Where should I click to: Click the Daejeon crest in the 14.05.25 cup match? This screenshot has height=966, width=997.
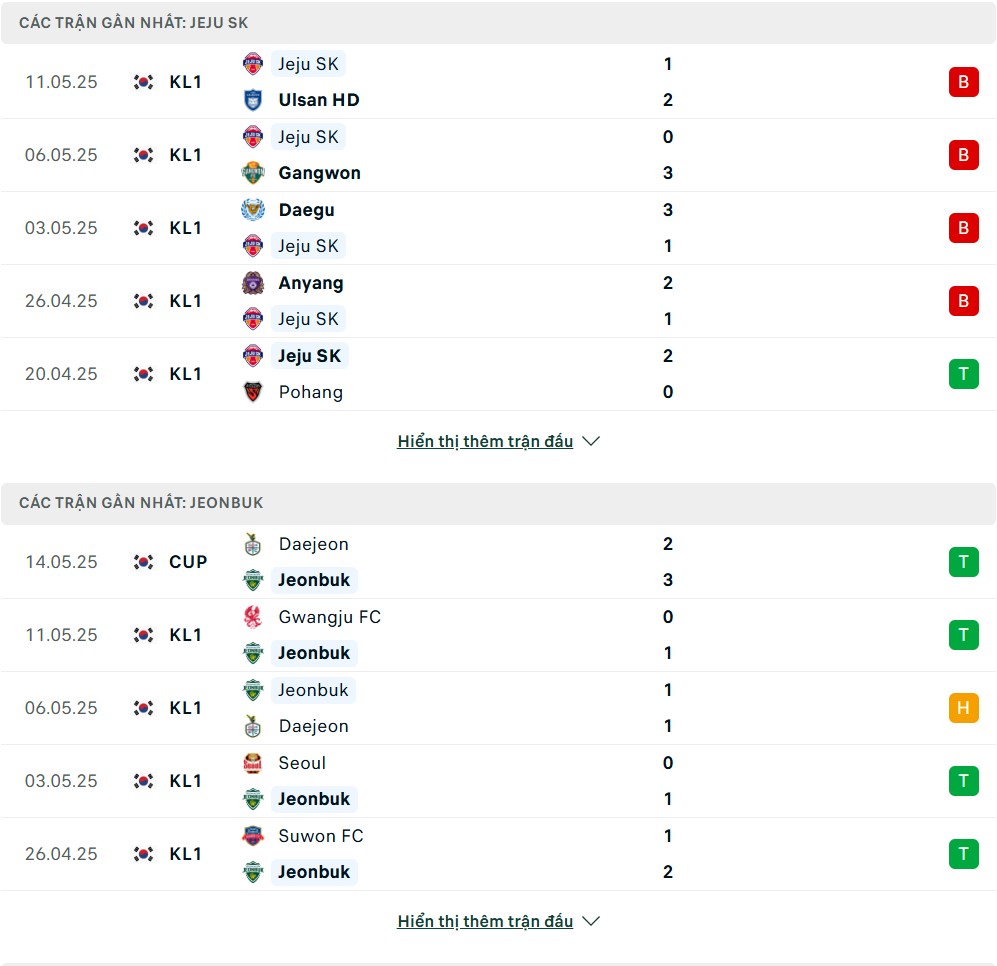tap(253, 544)
